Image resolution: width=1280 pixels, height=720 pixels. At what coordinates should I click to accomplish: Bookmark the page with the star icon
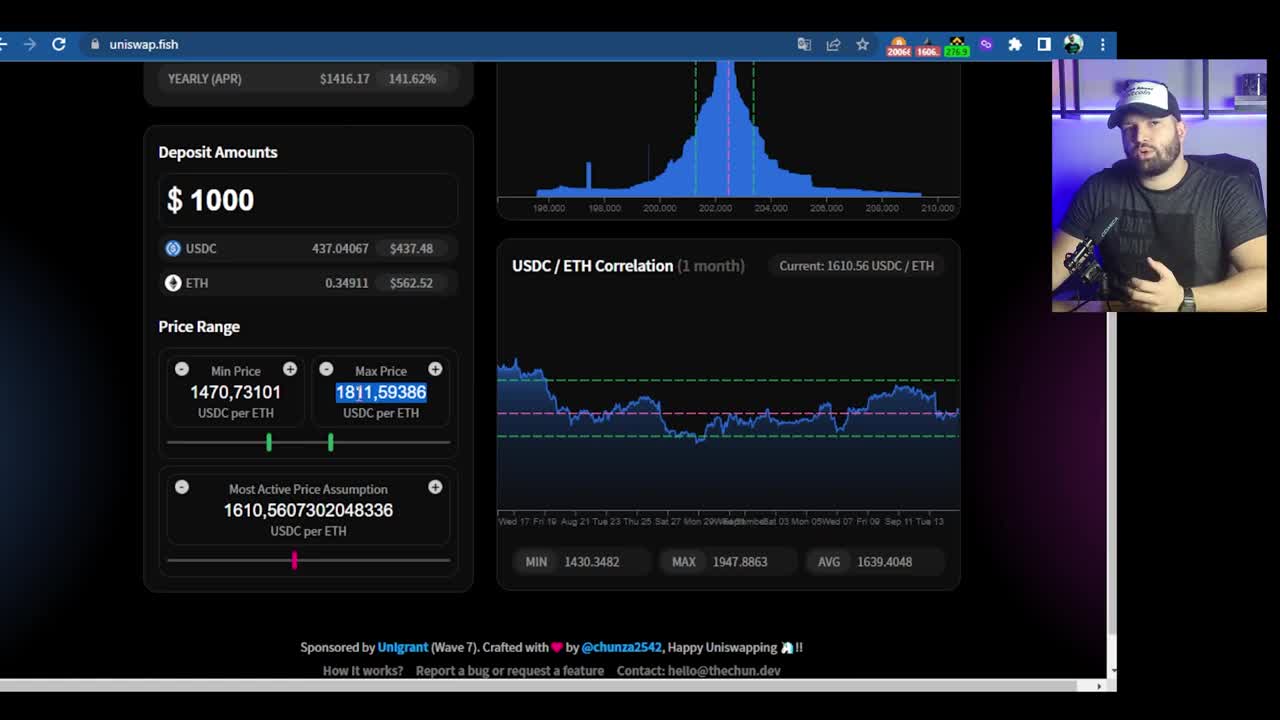(862, 44)
